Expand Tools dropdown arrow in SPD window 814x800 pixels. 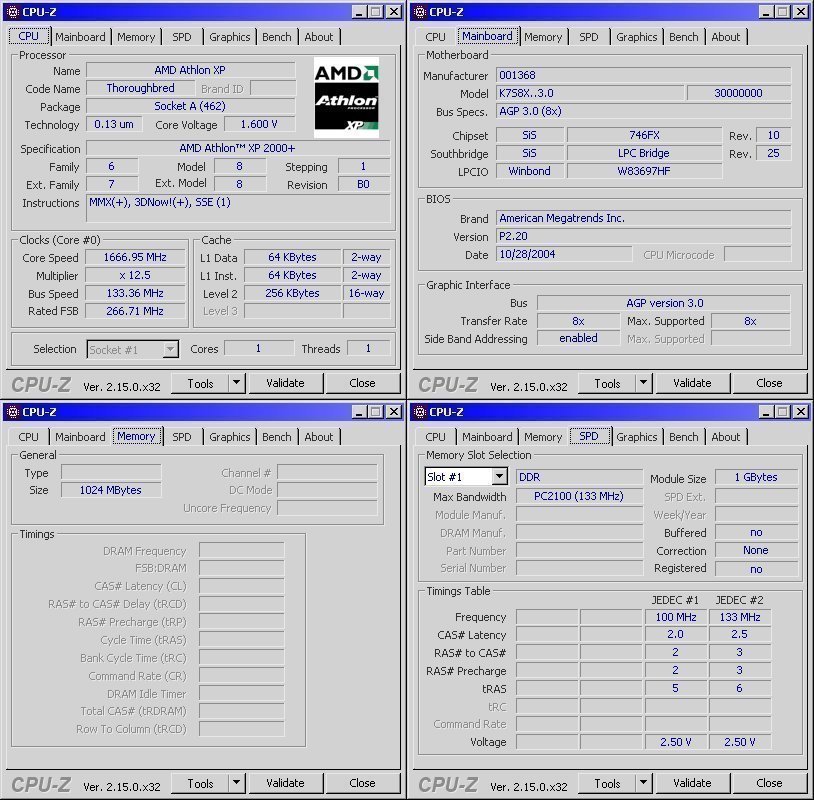click(x=643, y=783)
